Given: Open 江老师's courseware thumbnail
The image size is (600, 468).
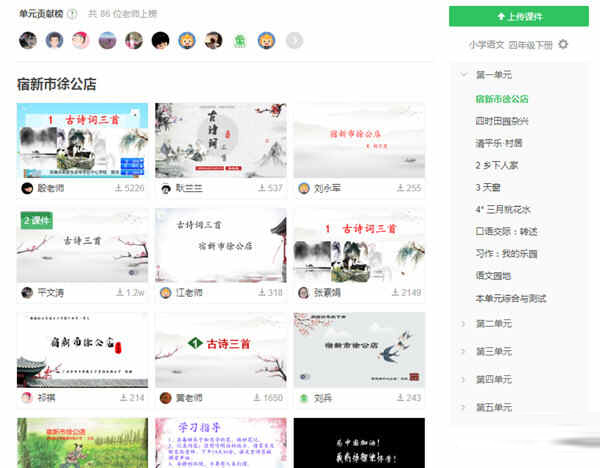Looking at the screenshot, I should 221,245.
